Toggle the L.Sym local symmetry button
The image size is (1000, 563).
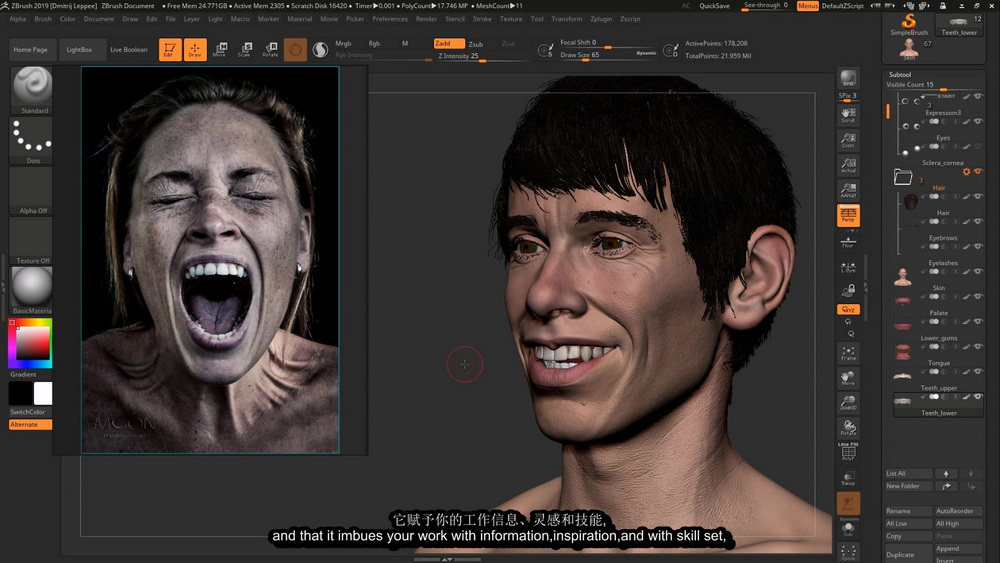point(848,267)
